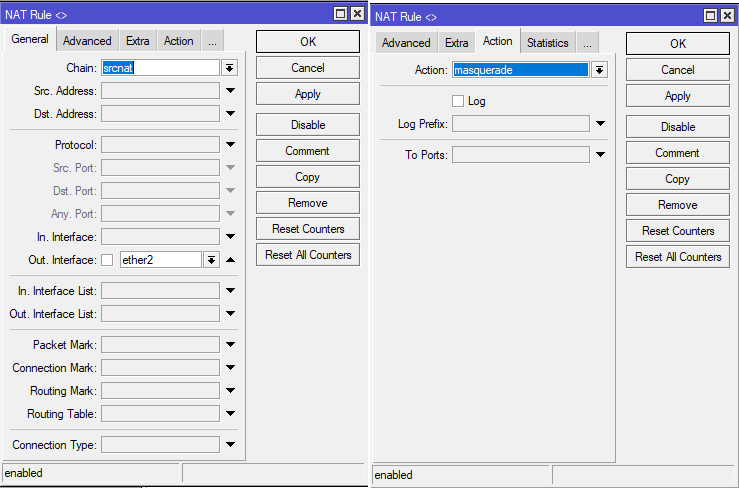The width and height of the screenshot is (739, 488).
Task: Open the Out. Interface ether2 dropdown list
Action: [x=211, y=260]
